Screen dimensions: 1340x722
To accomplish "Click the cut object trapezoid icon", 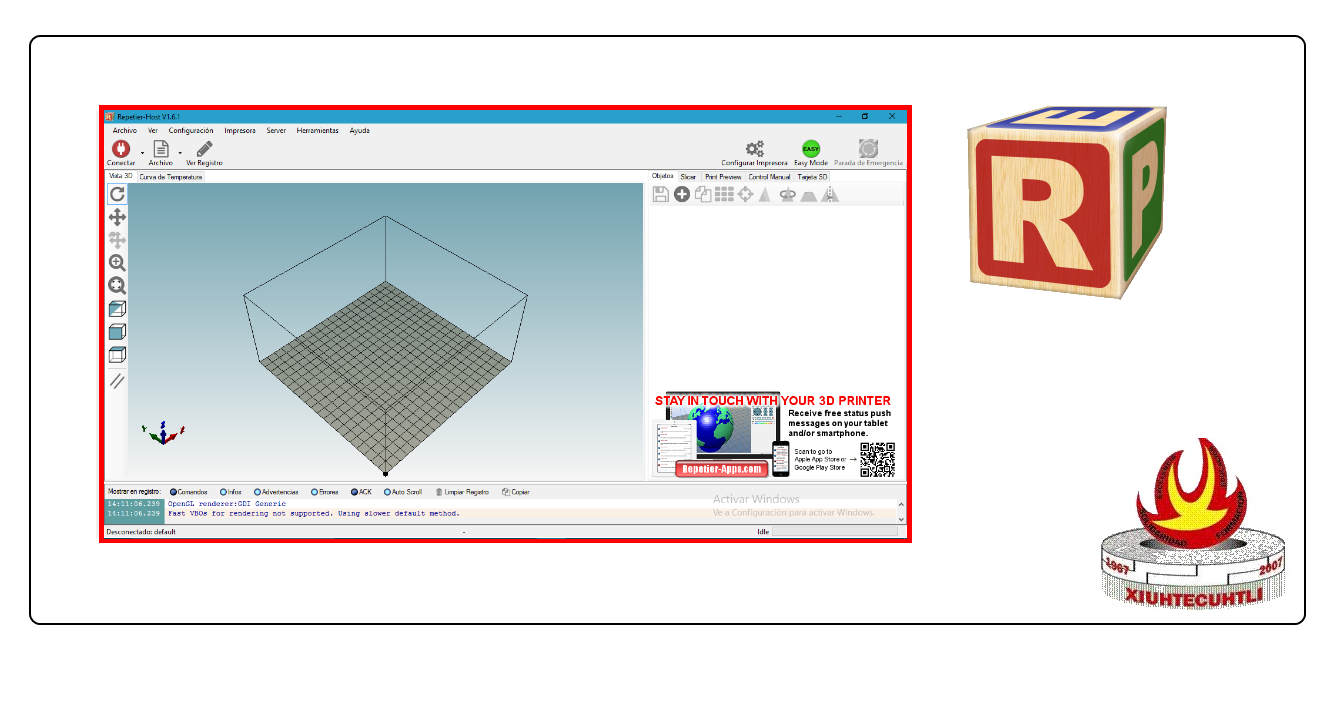I will coord(809,195).
